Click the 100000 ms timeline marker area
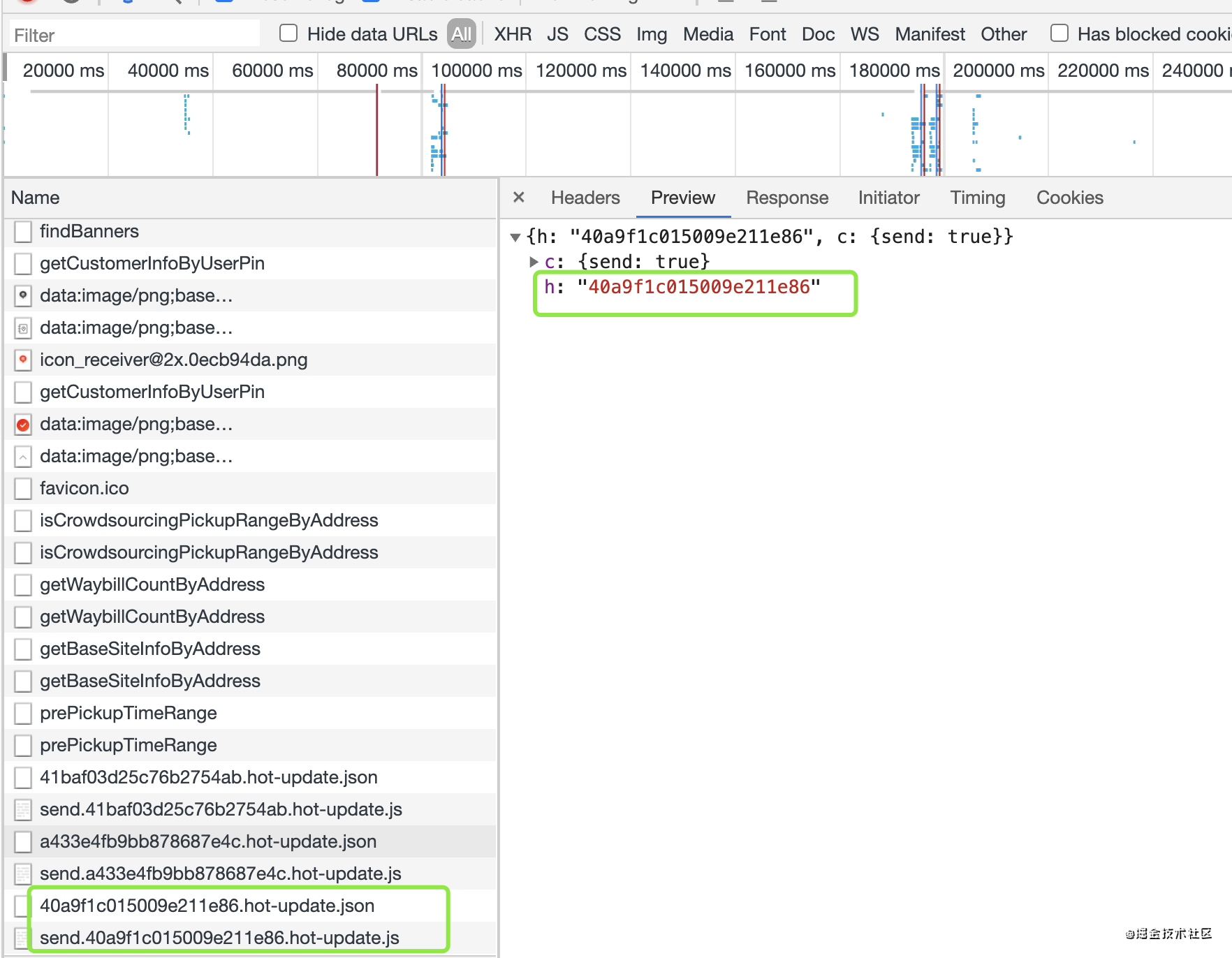 pos(476,71)
